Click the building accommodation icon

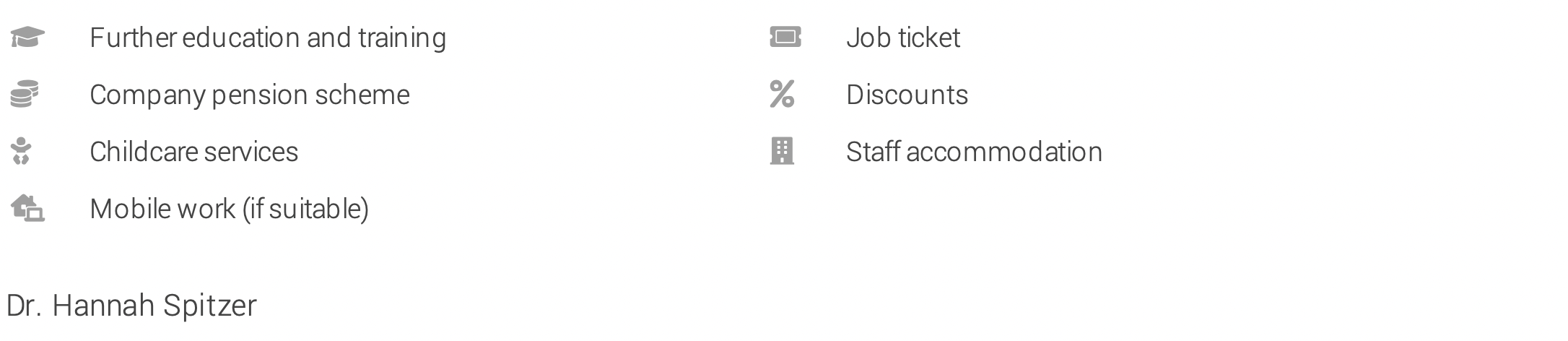(x=782, y=151)
